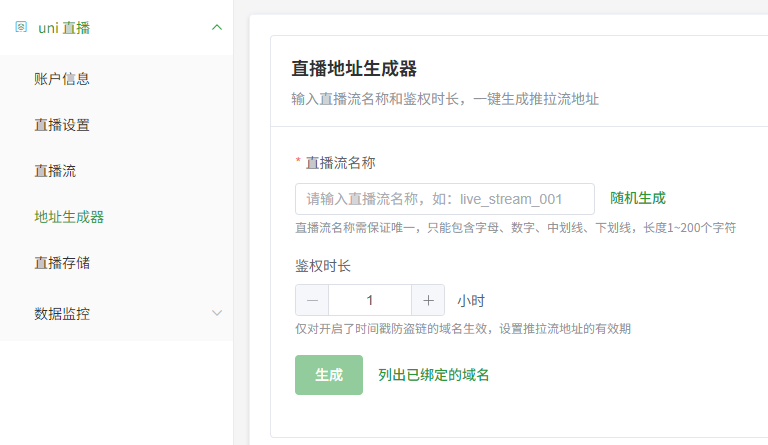Click the 直播流名称 field label
The width and height of the screenshot is (768, 445).
(340, 162)
